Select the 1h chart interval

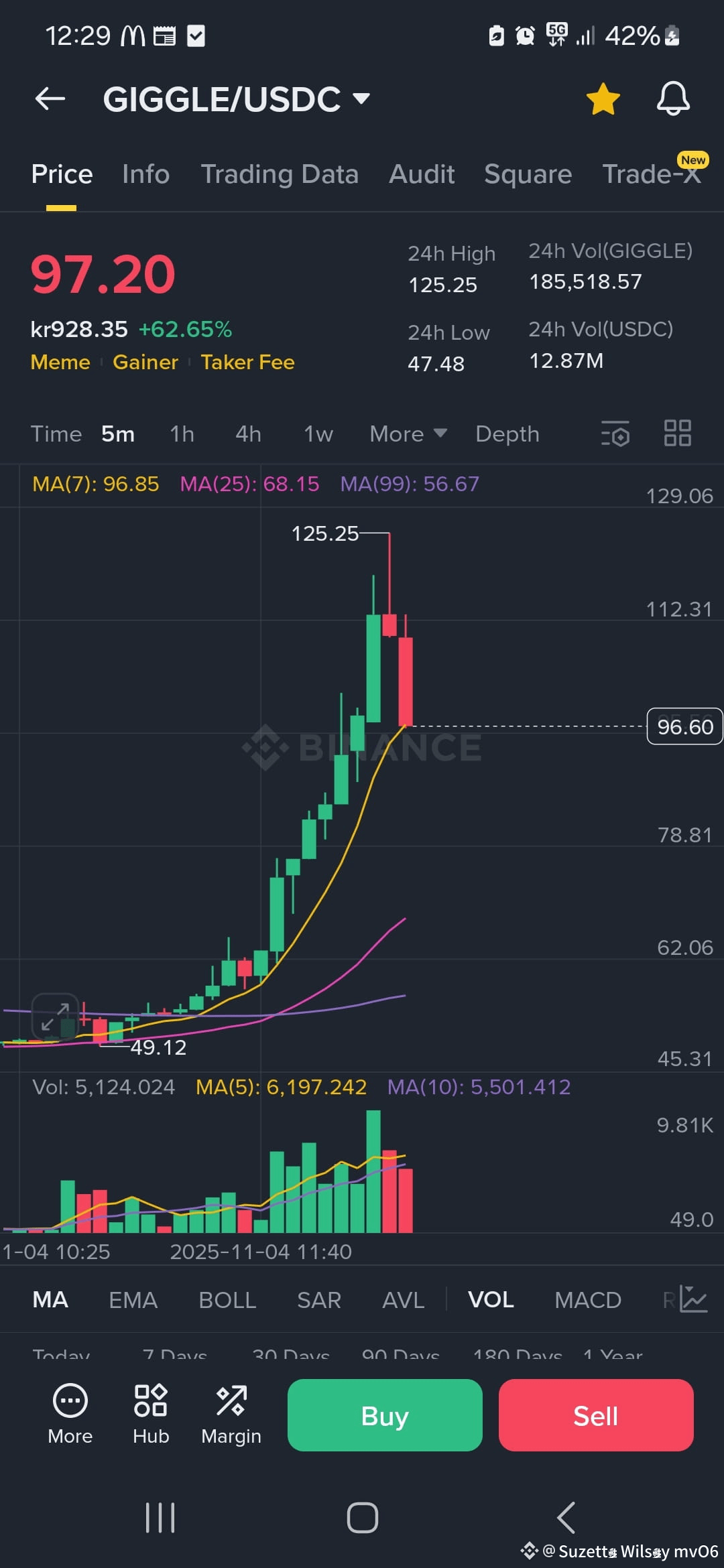point(182,434)
